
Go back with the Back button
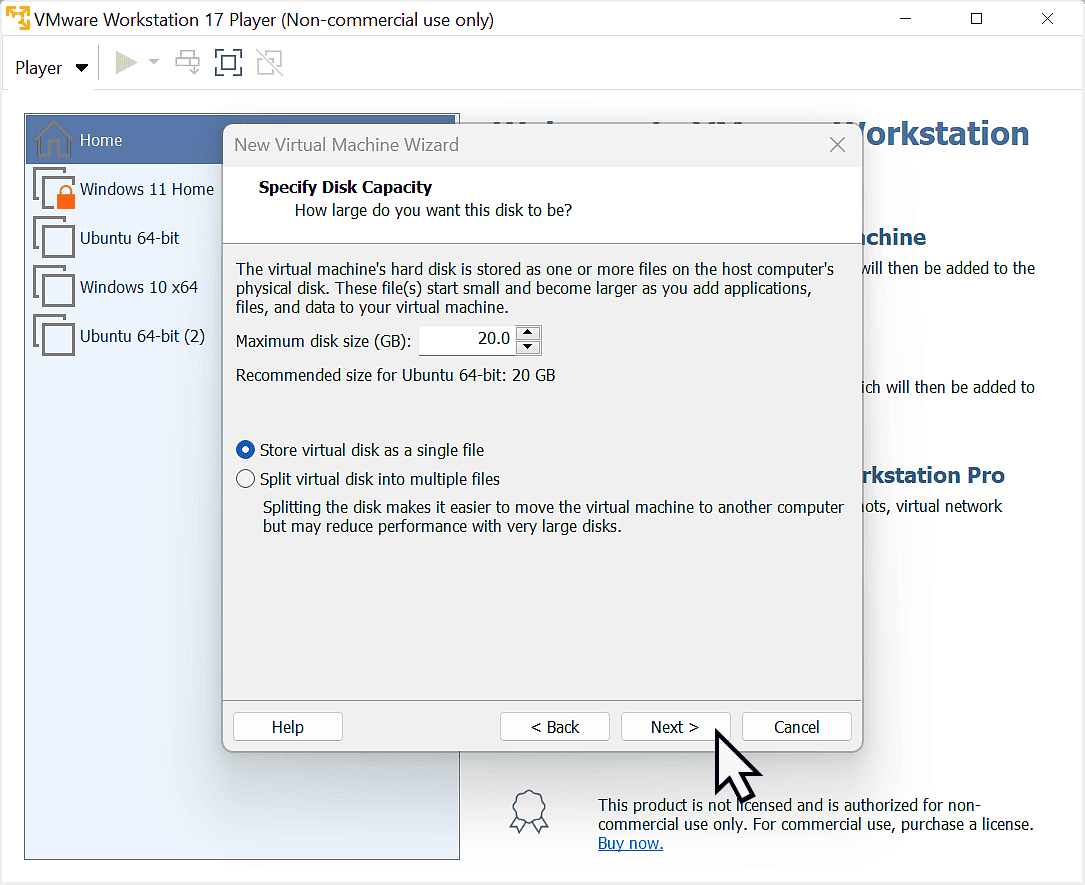click(x=555, y=727)
